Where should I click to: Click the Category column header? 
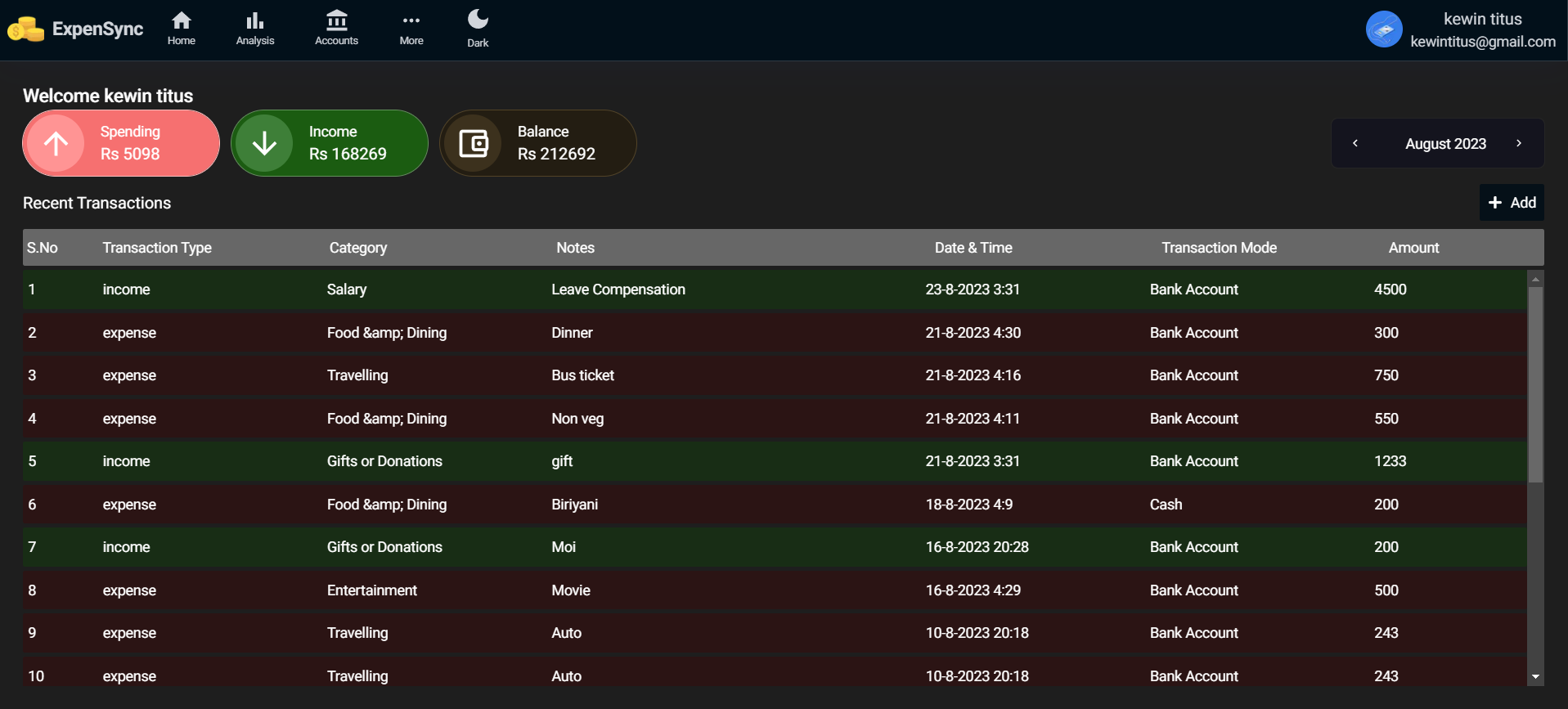(x=358, y=248)
